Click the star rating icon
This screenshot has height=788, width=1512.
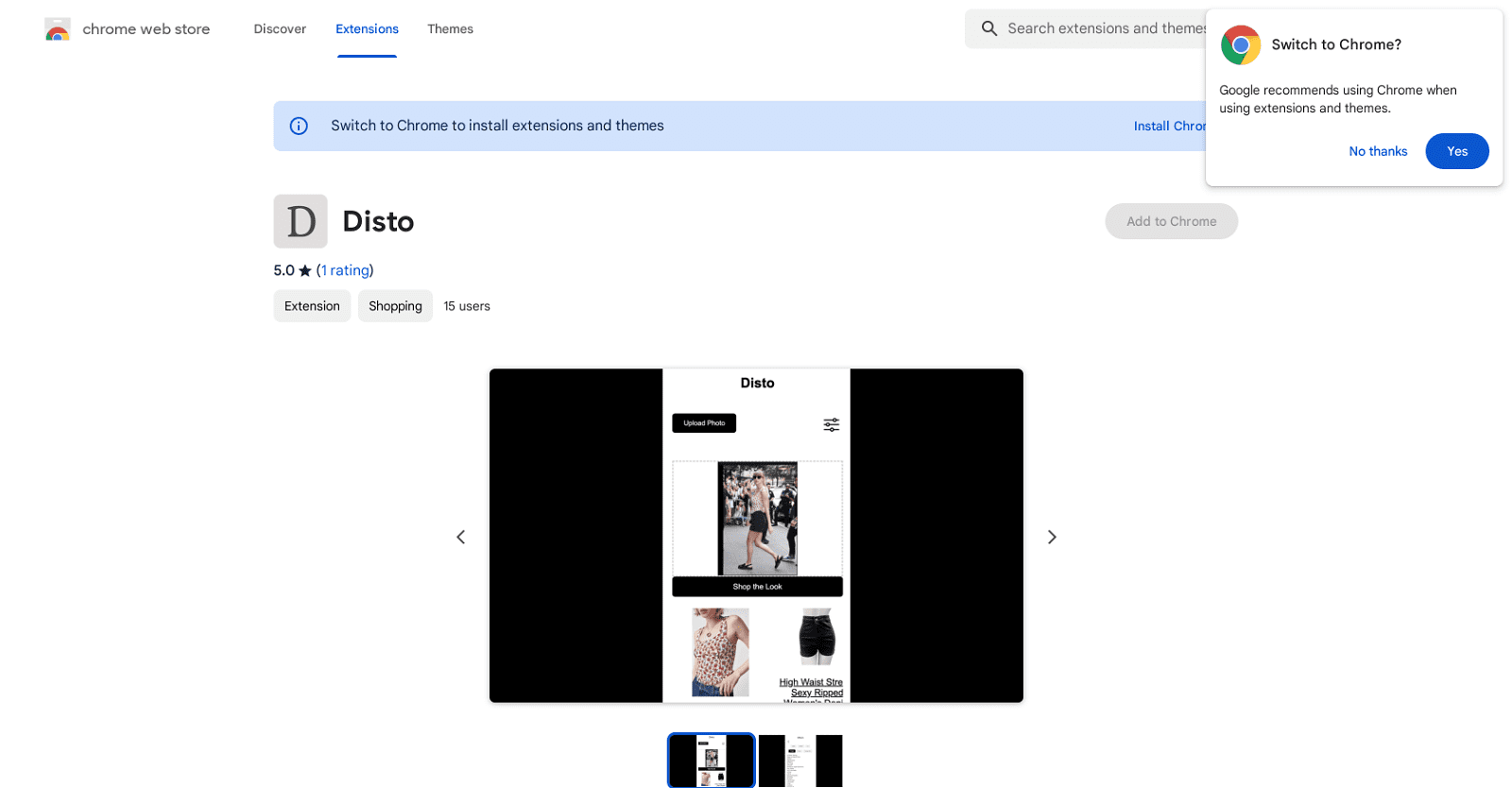click(x=304, y=271)
